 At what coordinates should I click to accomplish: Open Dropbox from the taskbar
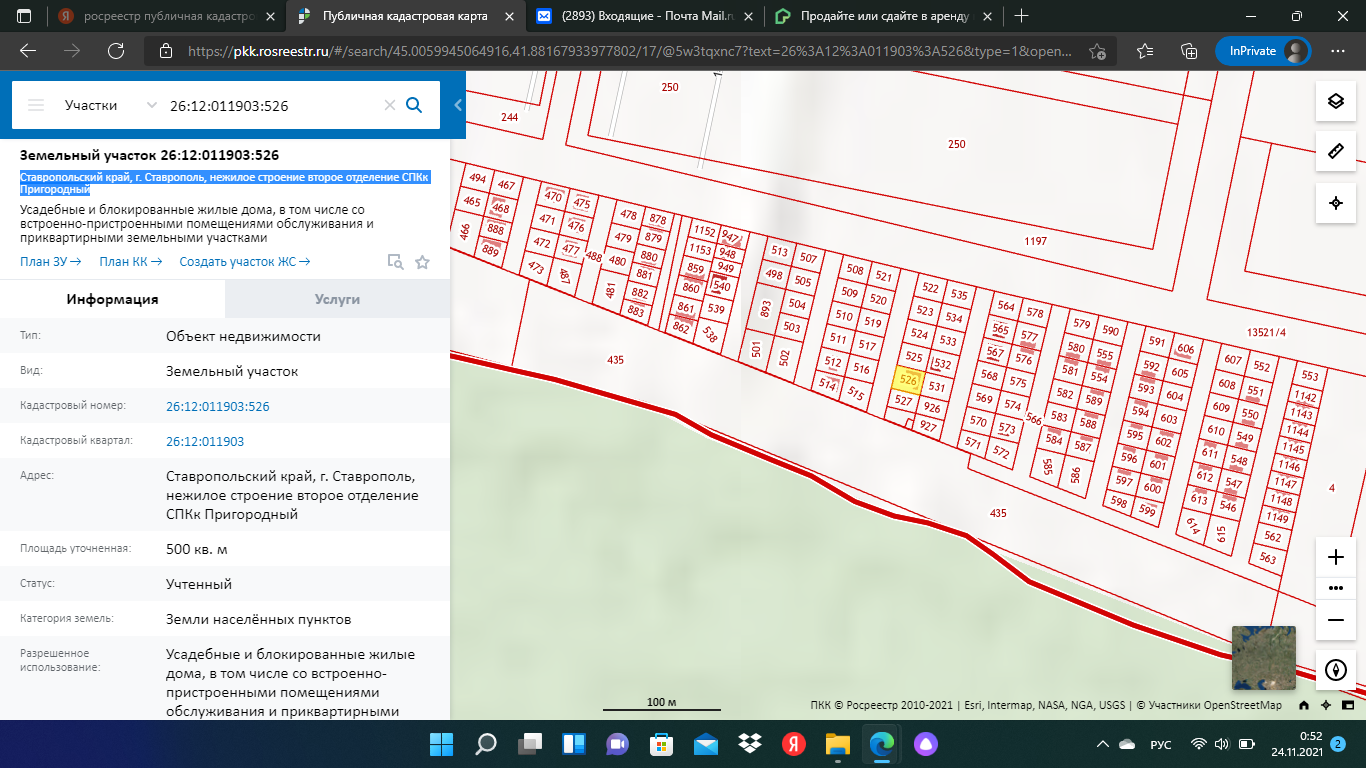750,744
